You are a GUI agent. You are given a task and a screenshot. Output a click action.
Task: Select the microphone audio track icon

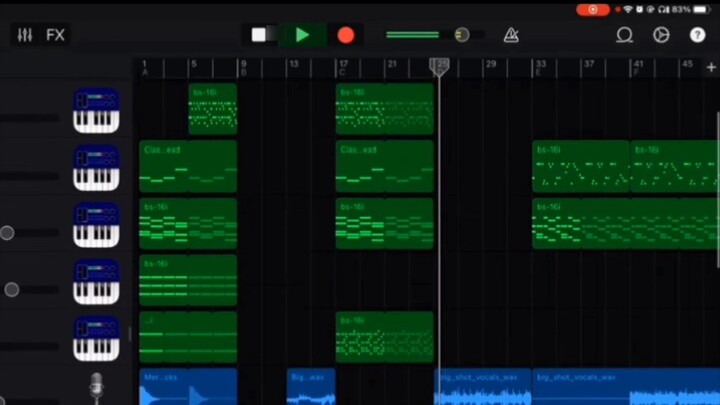(96, 388)
